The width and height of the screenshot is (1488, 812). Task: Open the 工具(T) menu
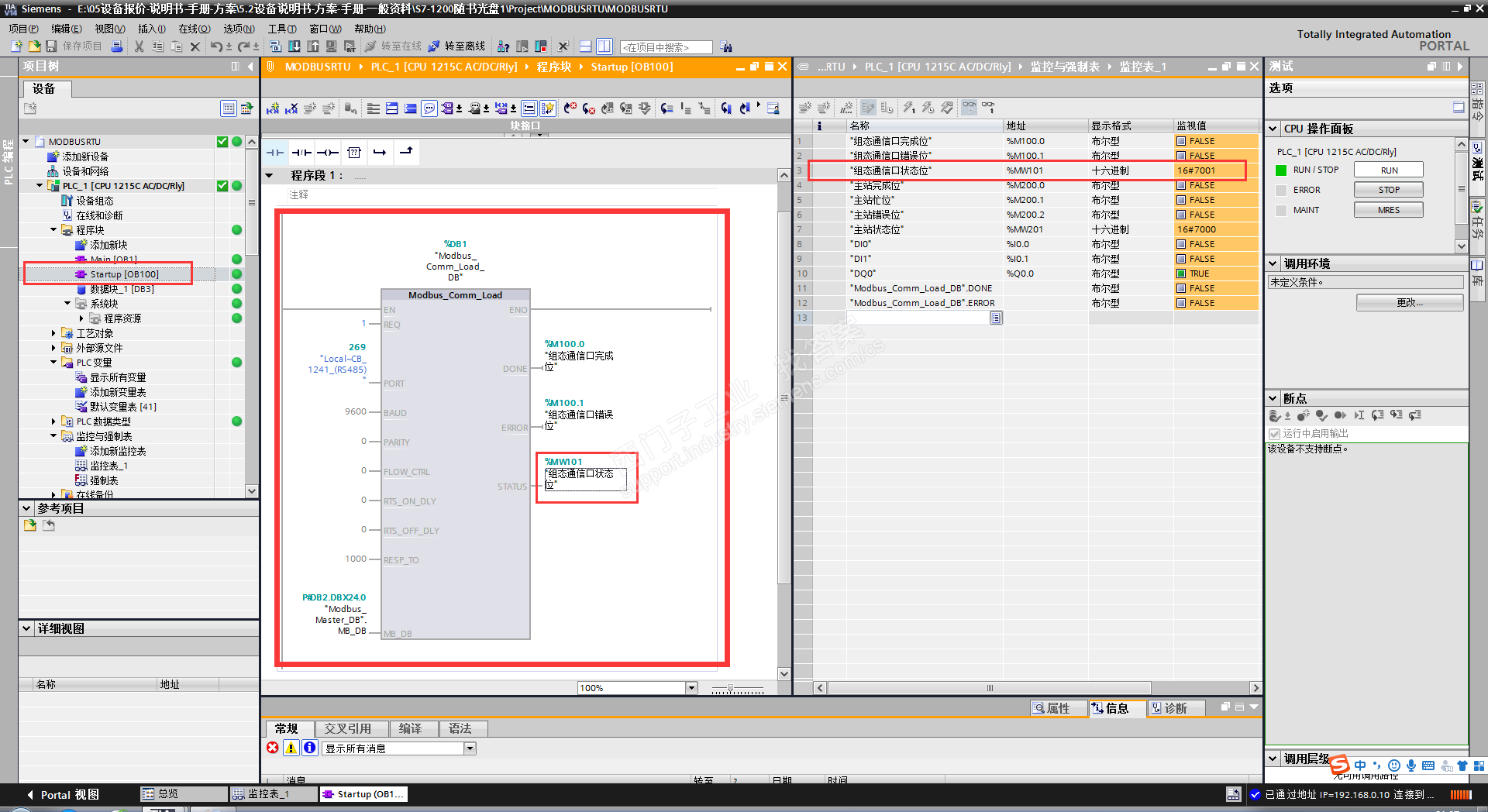point(282,29)
